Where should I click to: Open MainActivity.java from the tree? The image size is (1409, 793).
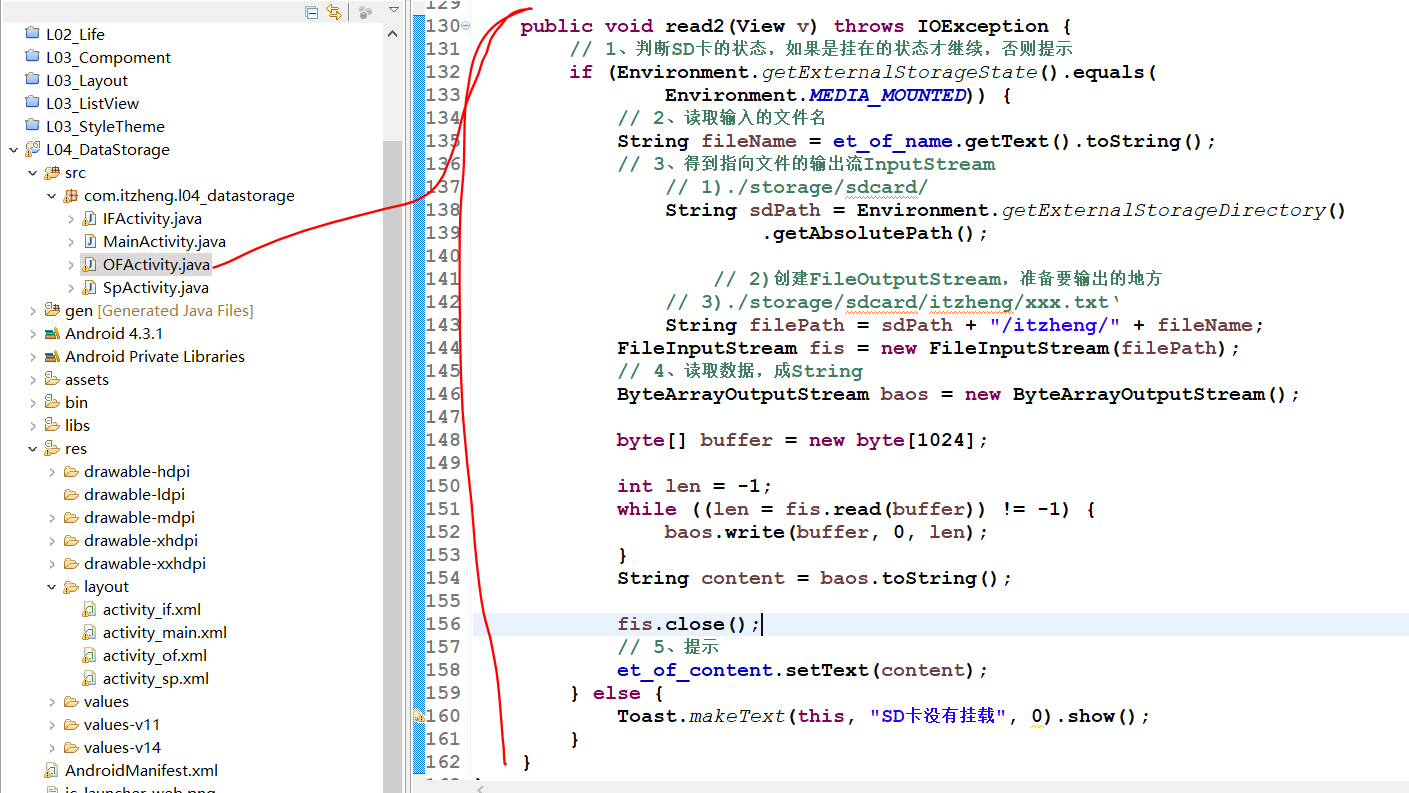pos(164,241)
